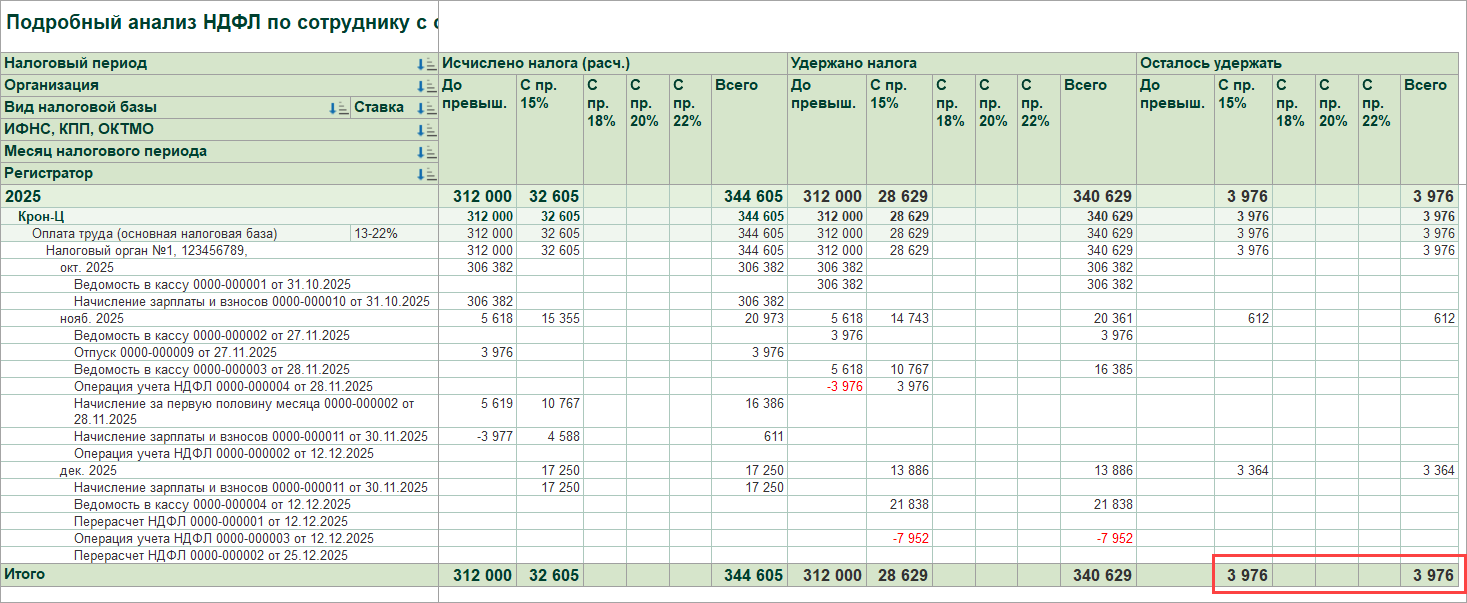Select the red -3 976 value cell
Viewport: 1467px width, 603px height.
[827, 387]
